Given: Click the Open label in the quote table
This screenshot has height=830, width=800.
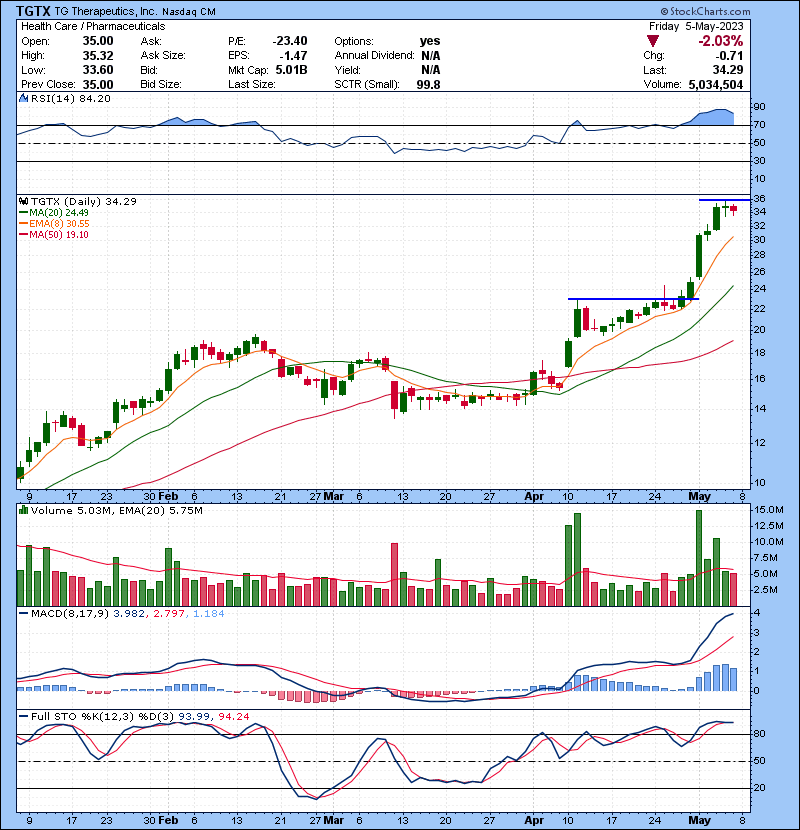Looking at the screenshot, I should click(35, 41).
